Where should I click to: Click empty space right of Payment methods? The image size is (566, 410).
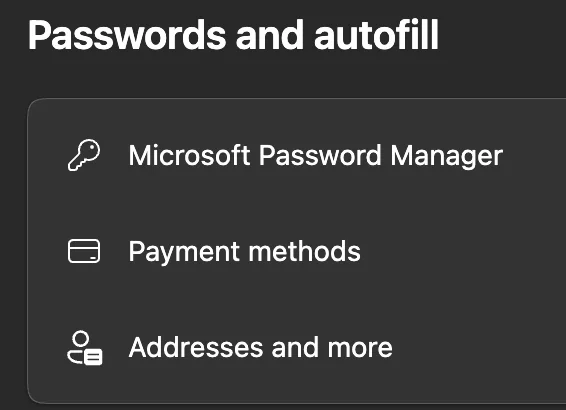pos(462,252)
